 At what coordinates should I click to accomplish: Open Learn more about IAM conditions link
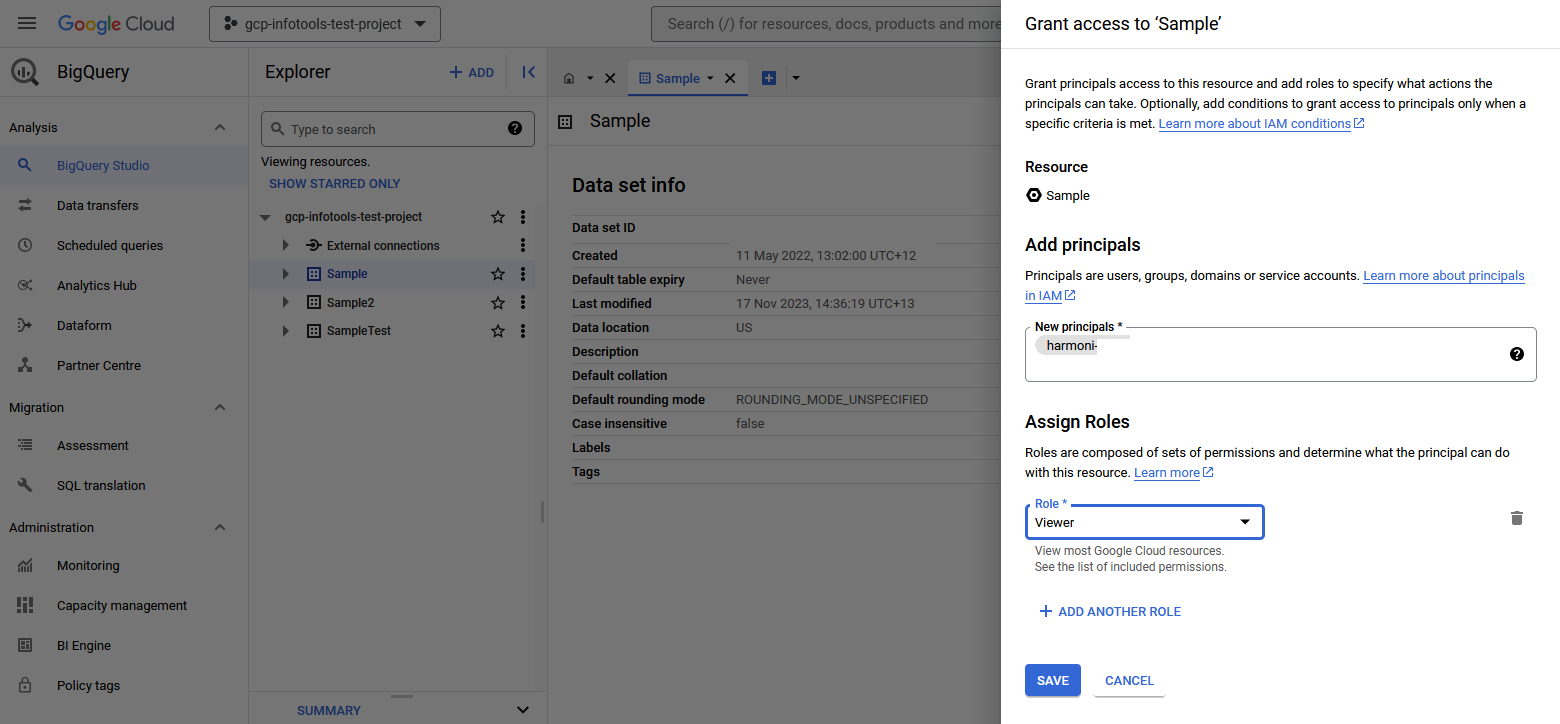[1261, 124]
